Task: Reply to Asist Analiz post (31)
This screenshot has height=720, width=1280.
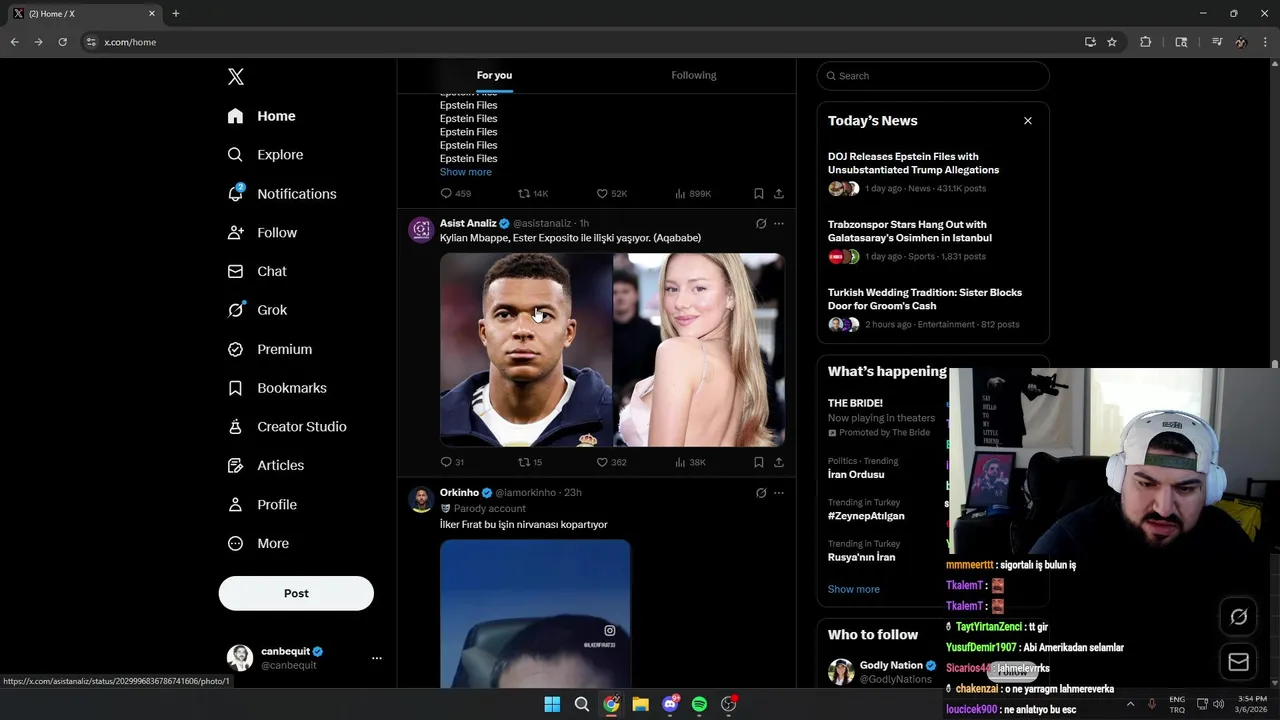Action: [x=452, y=462]
